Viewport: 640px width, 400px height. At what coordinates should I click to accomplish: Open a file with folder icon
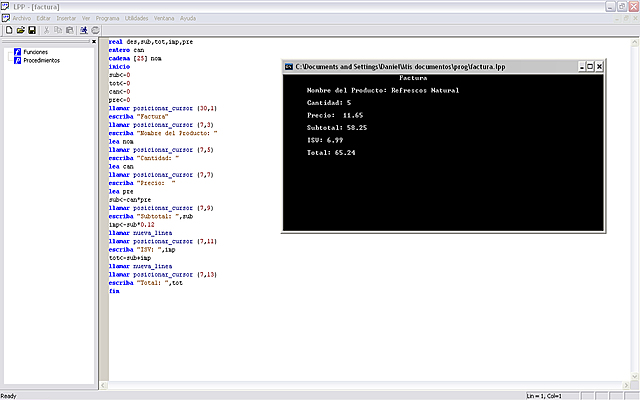[20, 30]
